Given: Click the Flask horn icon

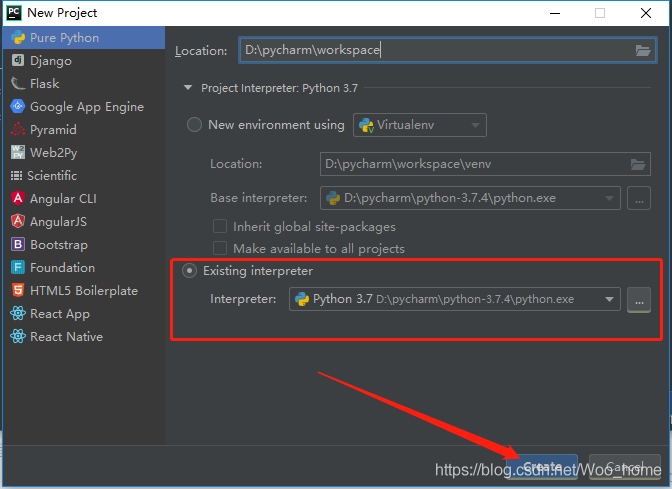Looking at the screenshot, I should click(x=18, y=84).
